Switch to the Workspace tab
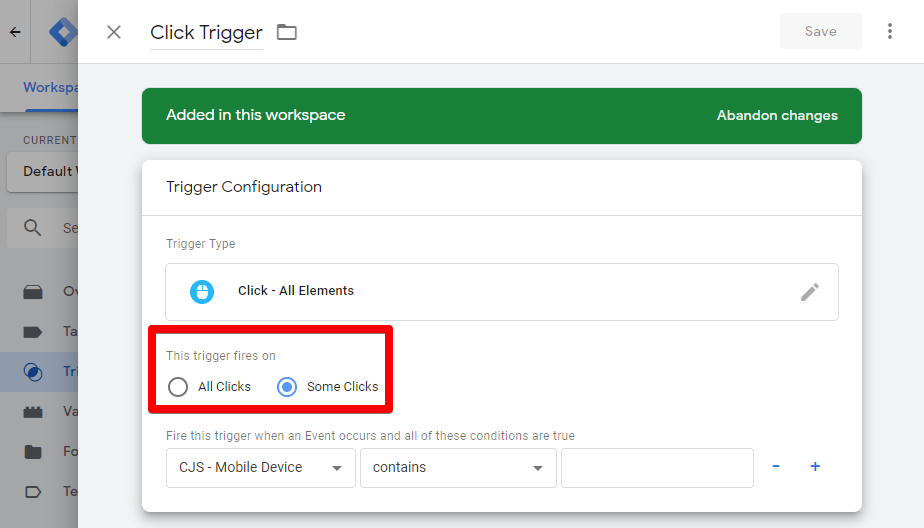924x528 pixels. point(50,87)
